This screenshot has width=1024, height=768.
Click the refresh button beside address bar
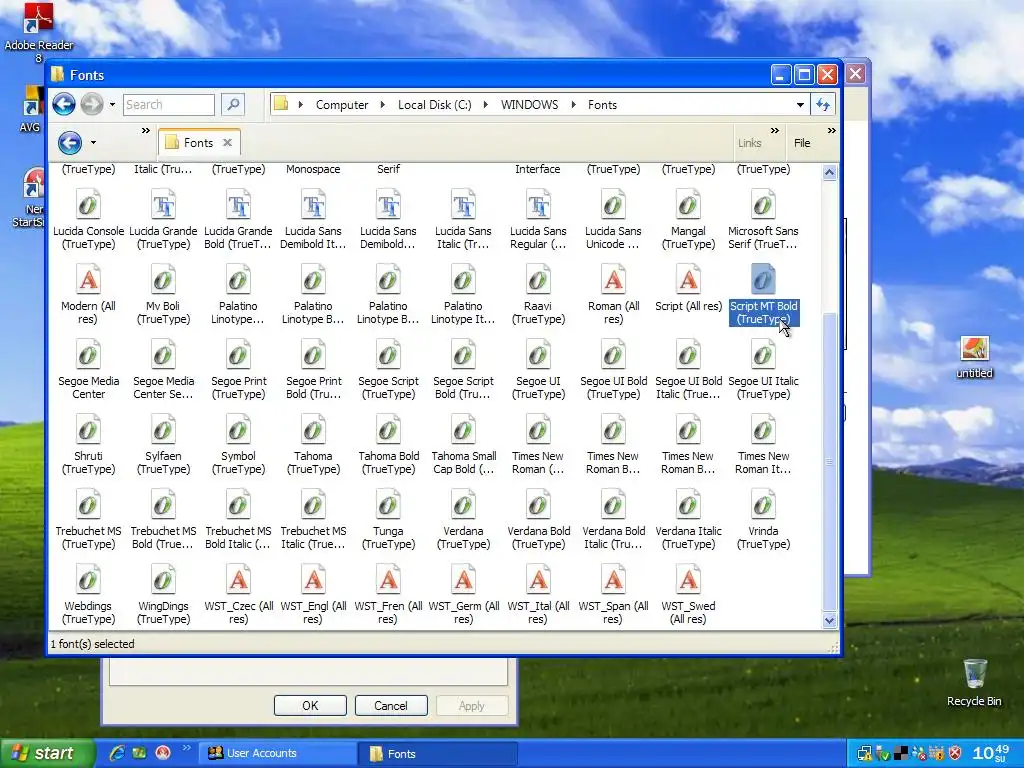click(x=823, y=104)
